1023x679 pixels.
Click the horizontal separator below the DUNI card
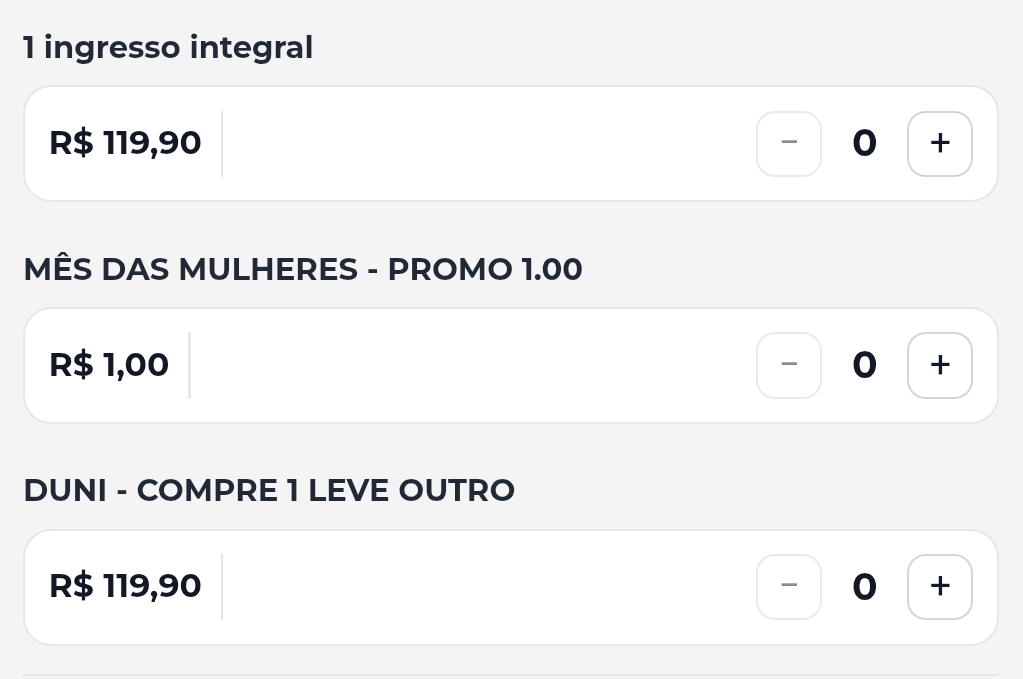click(510, 675)
